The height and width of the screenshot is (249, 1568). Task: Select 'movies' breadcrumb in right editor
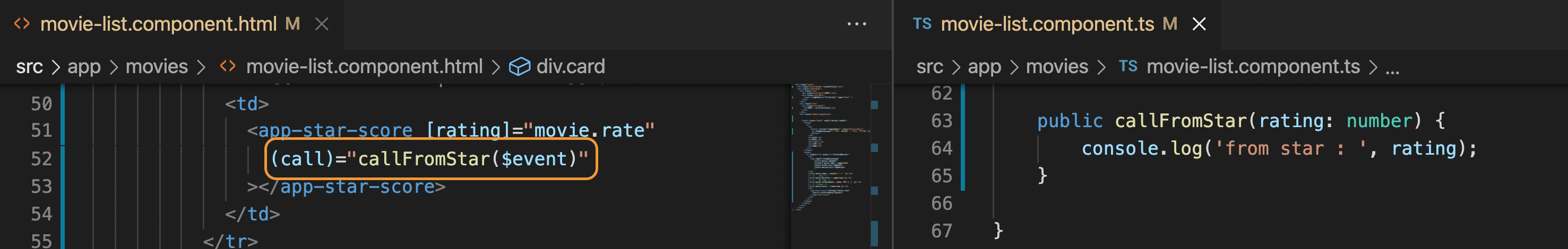pyautogui.click(x=1057, y=66)
